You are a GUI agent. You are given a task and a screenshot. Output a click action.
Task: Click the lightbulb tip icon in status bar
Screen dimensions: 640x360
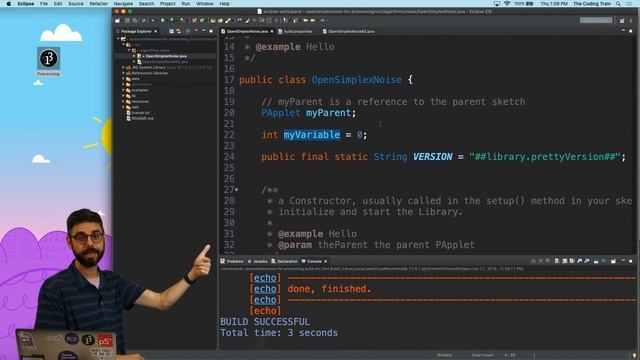(634, 356)
